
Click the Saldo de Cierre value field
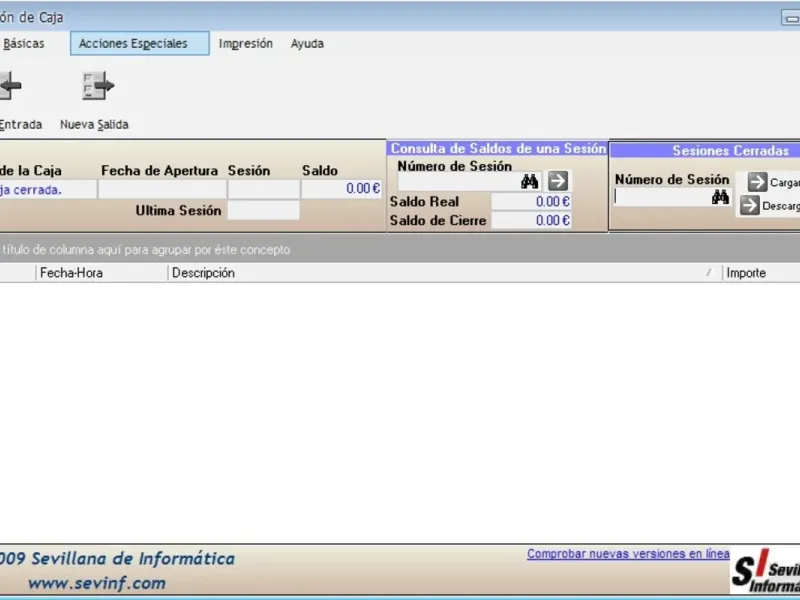(x=531, y=220)
